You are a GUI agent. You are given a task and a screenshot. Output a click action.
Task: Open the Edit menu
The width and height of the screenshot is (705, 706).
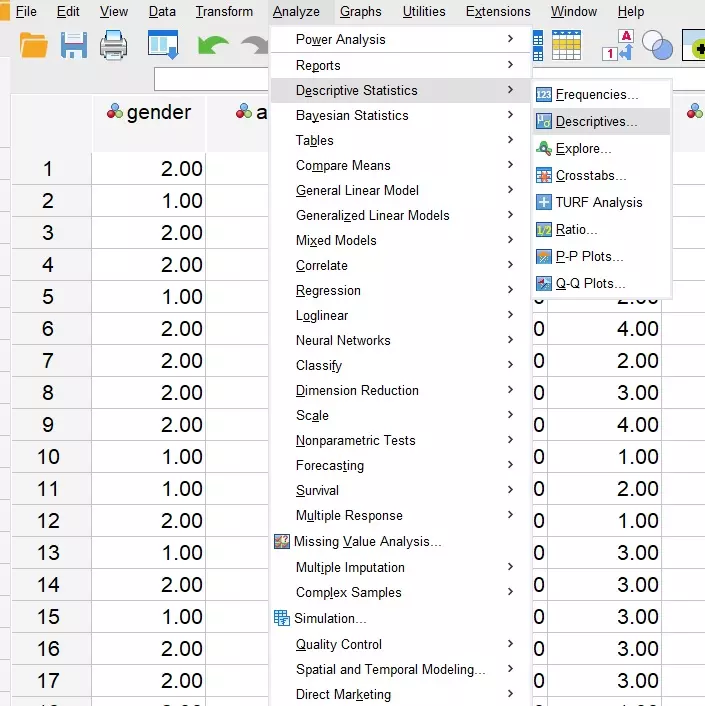coord(68,11)
